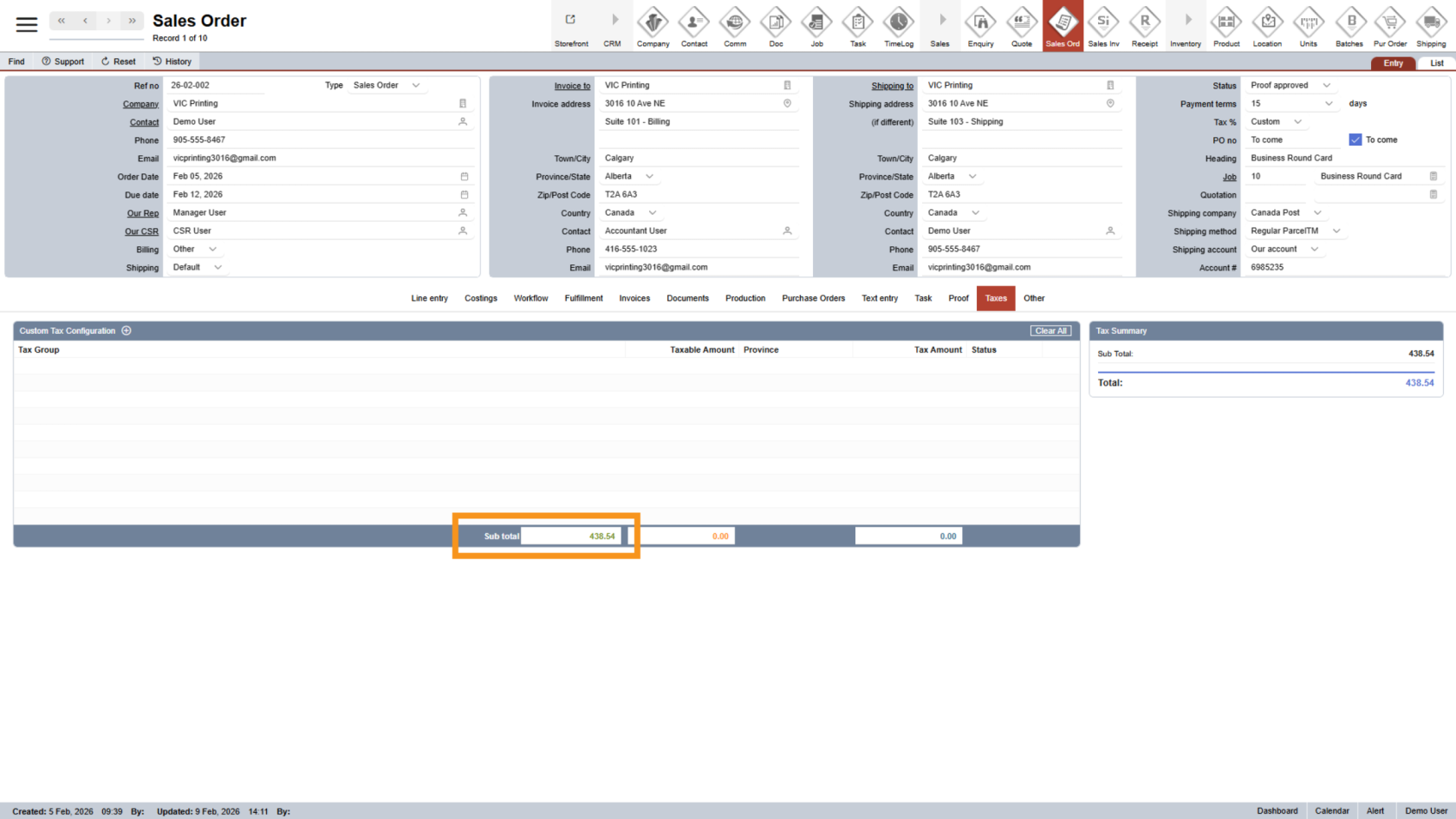Follow the Invoice to link label
The height and width of the screenshot is (819, 1456).
tap(572, 86)
